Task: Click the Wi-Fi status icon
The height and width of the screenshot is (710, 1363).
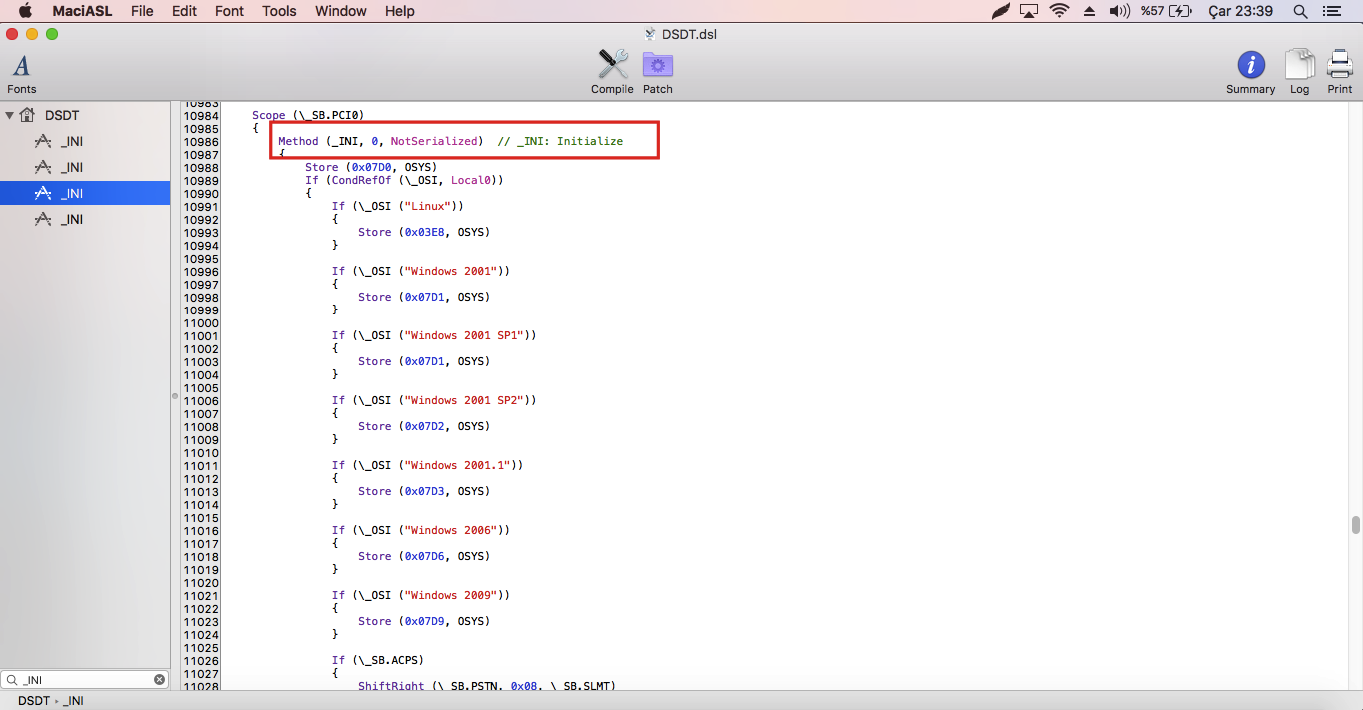Action: [x=1059, y=11]
